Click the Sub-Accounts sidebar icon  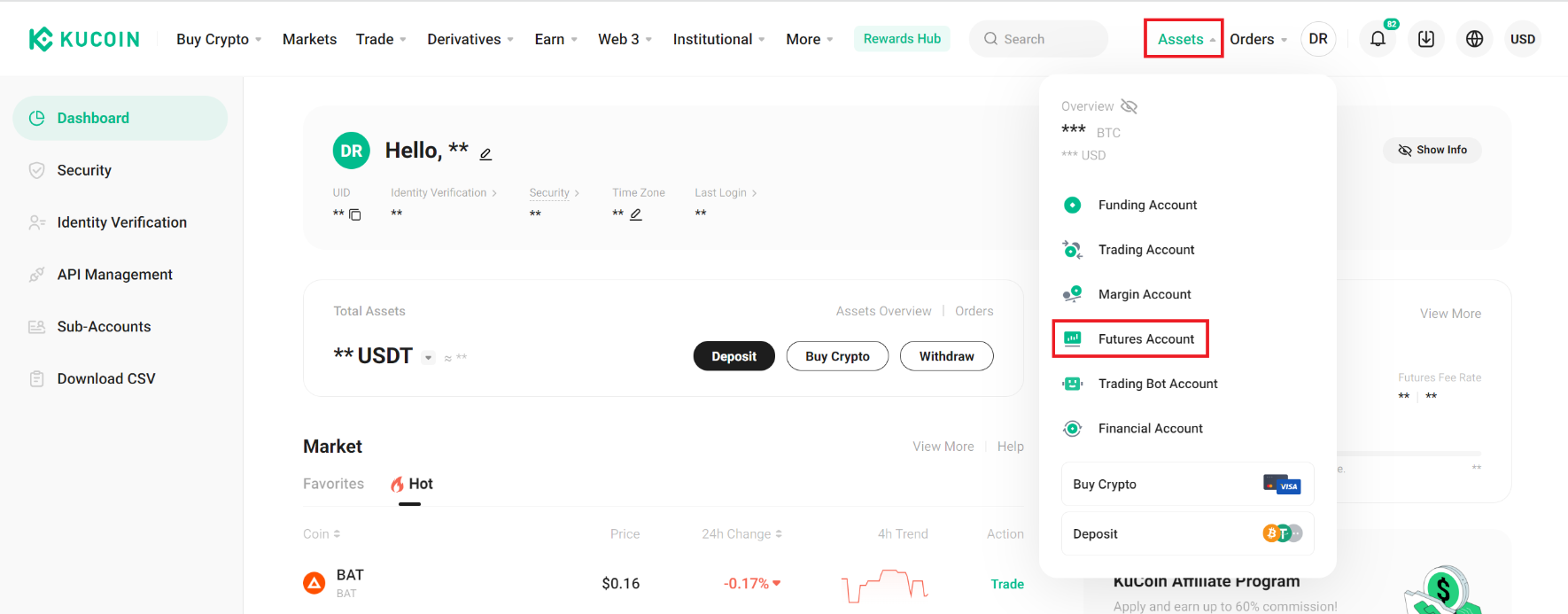(x=36, y=327)
